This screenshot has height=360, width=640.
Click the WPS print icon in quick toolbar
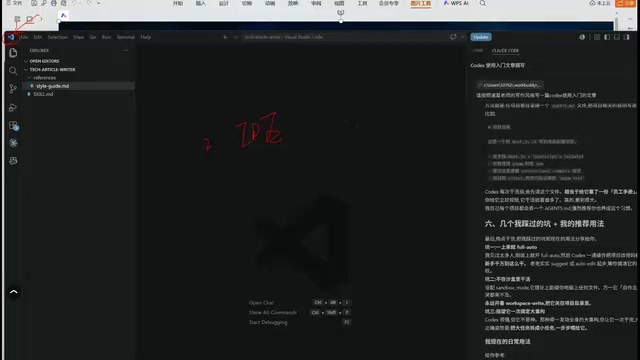tap(53, 3)
